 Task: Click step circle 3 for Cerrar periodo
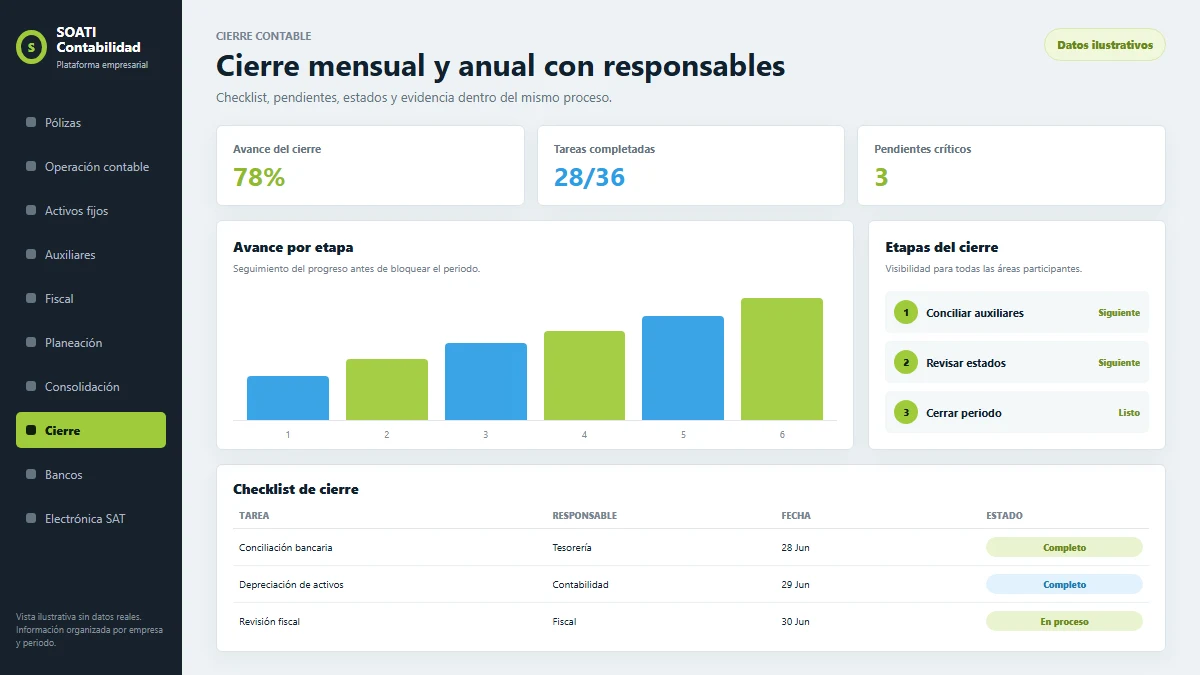click(906, 413)
